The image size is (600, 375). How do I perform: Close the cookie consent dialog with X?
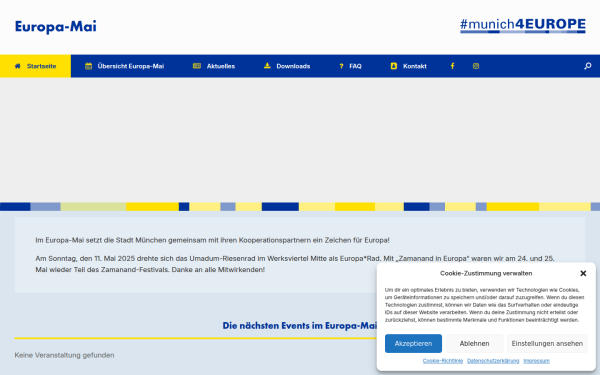click(x=583, y=273)
